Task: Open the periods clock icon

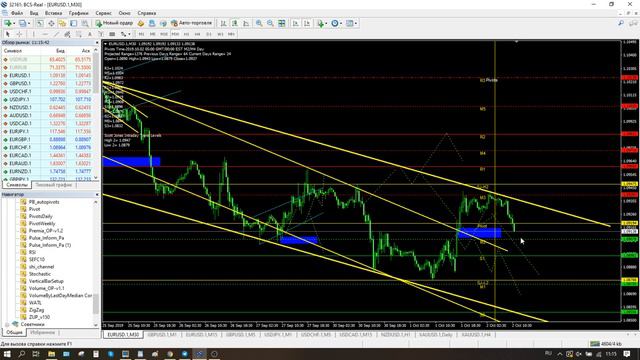Action: [x=335, y=23]
